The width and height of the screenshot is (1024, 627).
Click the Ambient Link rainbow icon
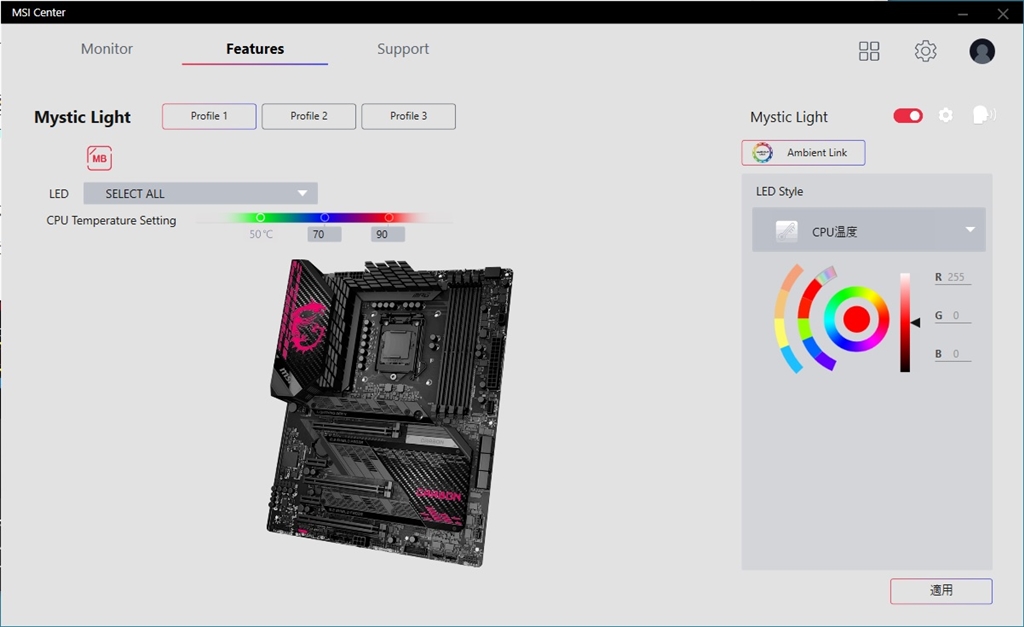click(x=762, y=153)
